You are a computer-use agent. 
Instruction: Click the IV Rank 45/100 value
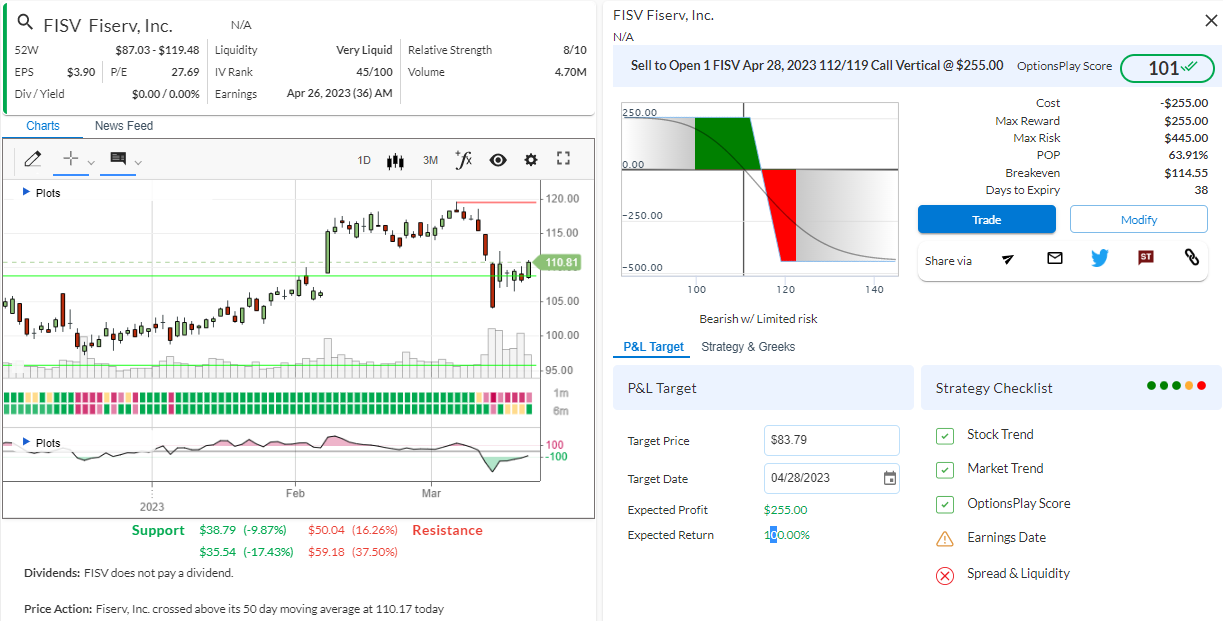tap(374, 72)
